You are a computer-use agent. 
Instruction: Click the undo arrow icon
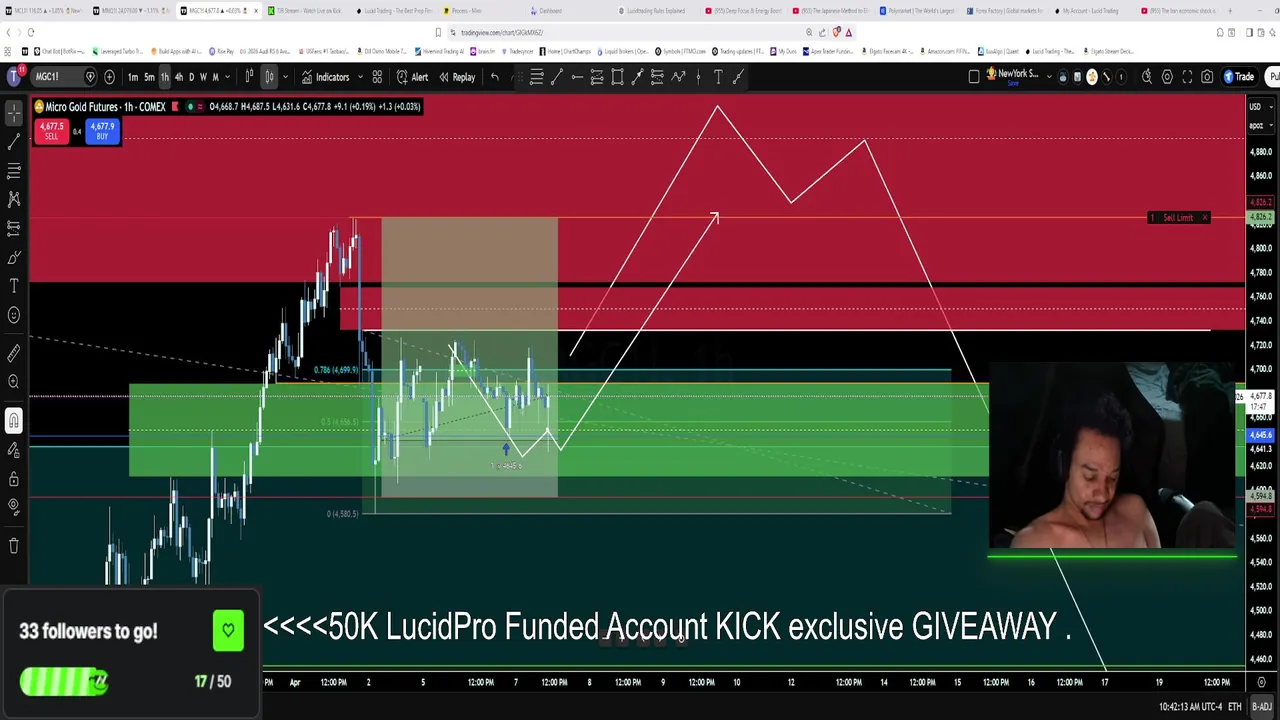pyautogui.click(x=494, y=77)
